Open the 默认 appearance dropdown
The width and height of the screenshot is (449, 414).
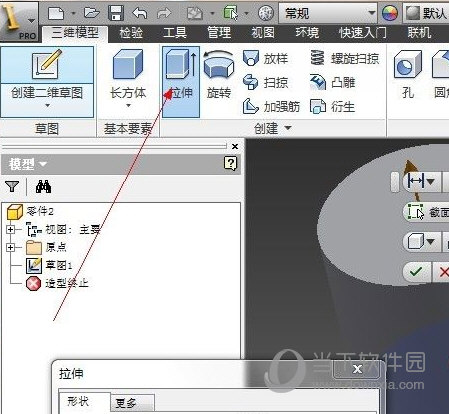(426, 13)
